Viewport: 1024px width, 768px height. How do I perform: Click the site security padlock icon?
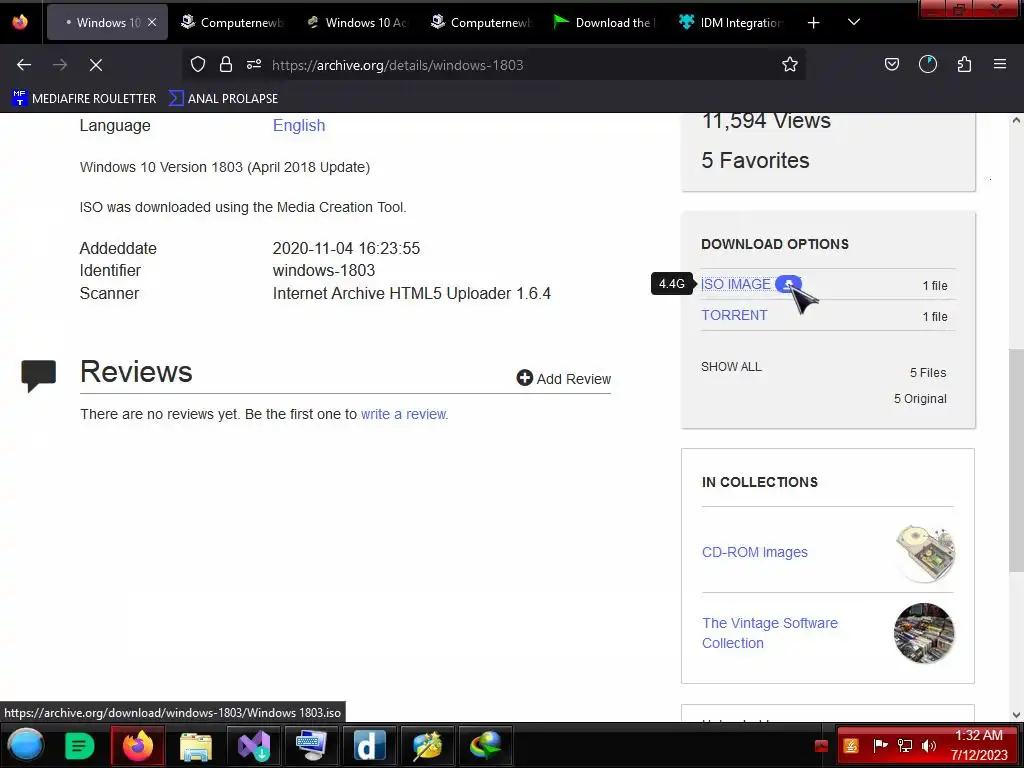[226, 64]
